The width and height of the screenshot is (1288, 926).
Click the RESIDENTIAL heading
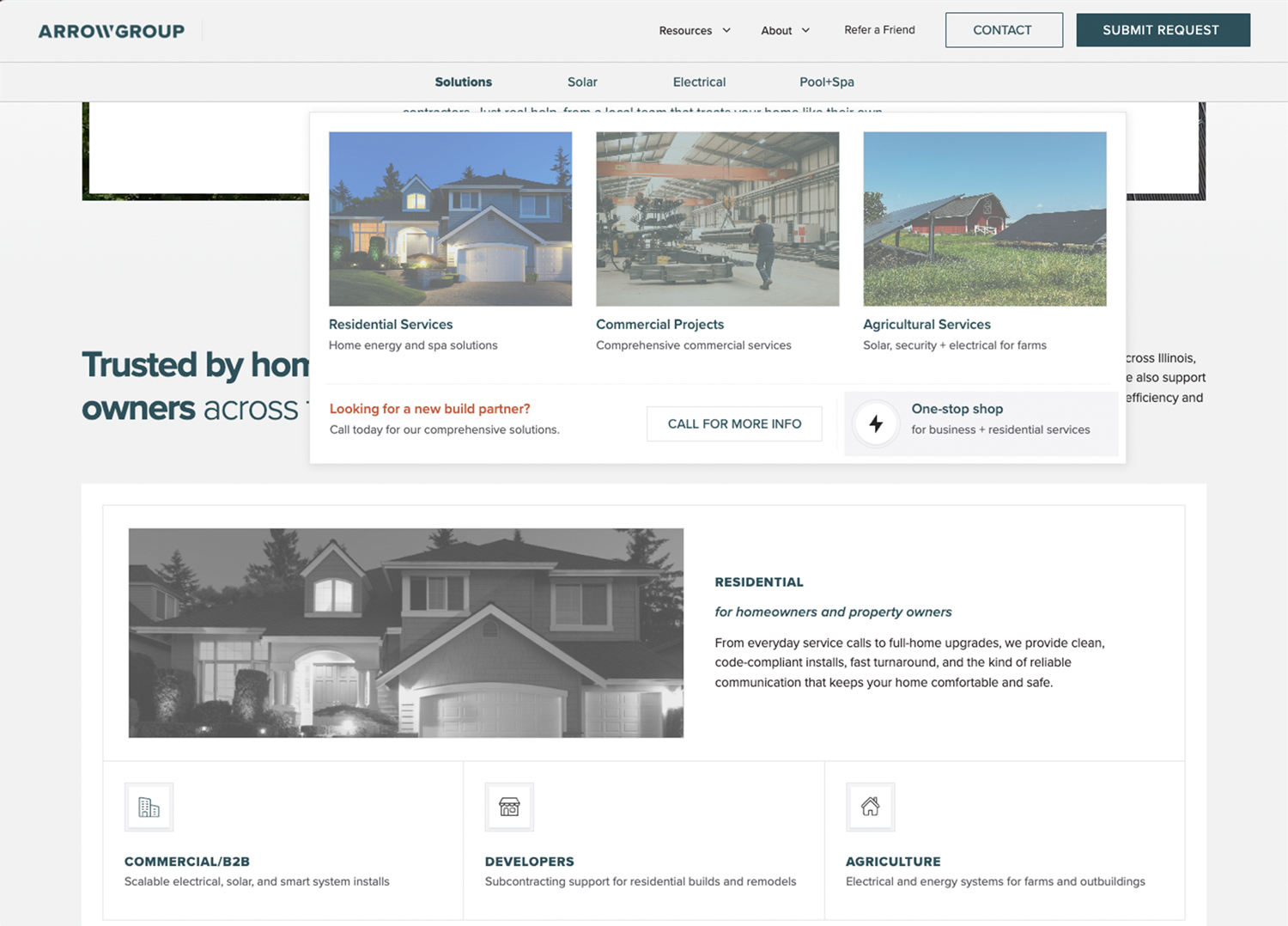click(759, 582)
